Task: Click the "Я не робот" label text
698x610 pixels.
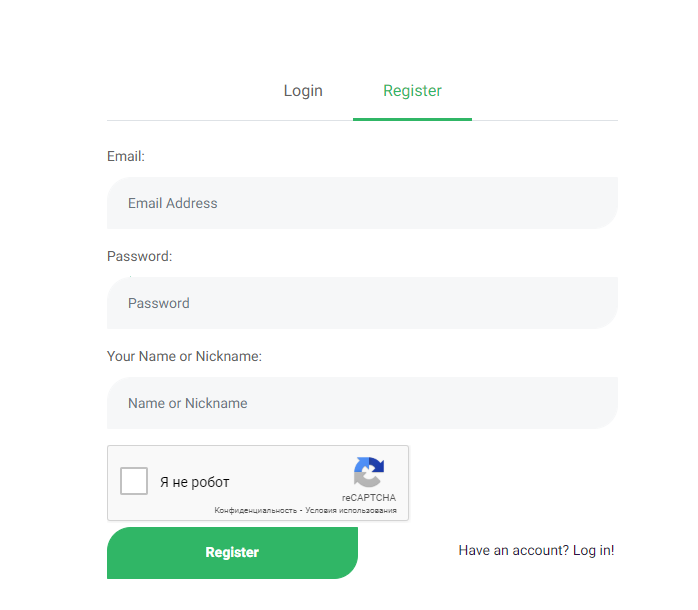Action: click(x=194, y=482)
